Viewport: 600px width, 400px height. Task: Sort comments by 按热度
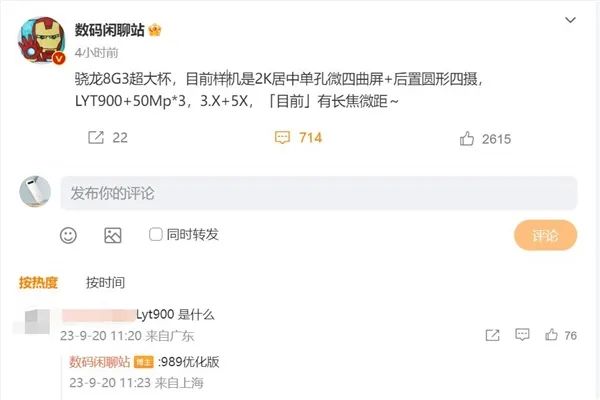click(x=38, y=282)
